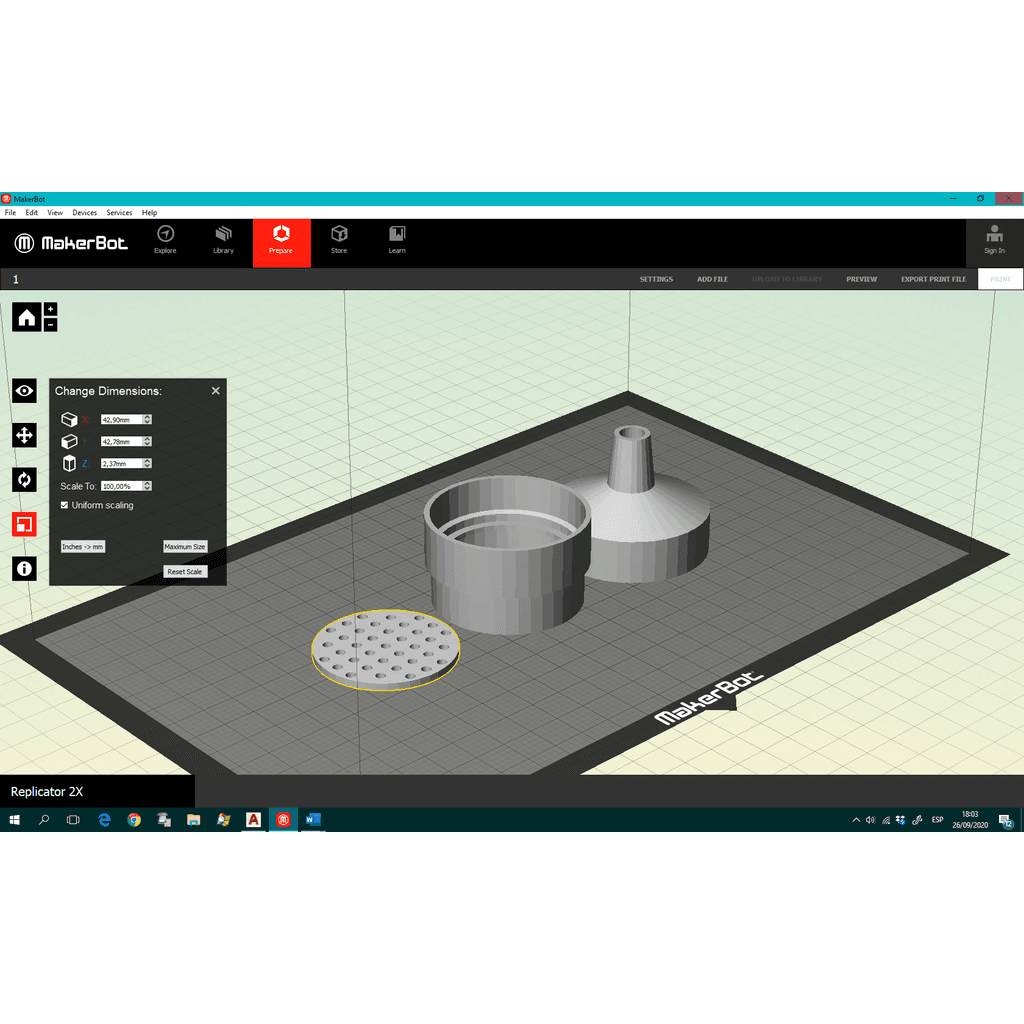Click the ESP language indicator
The height and width of the screenshot is (1024, 1024).
tap(937, 820)
